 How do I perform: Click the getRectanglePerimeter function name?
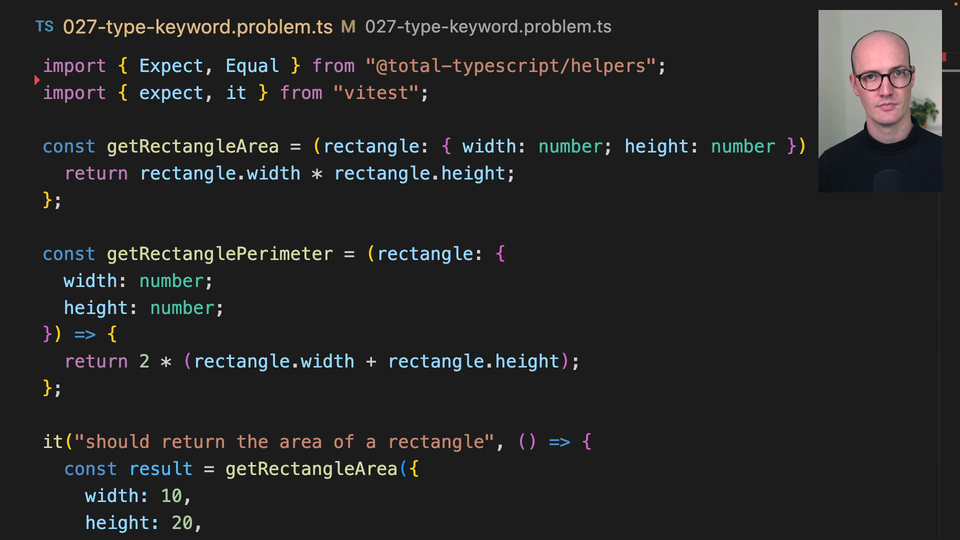click(220, 254)
